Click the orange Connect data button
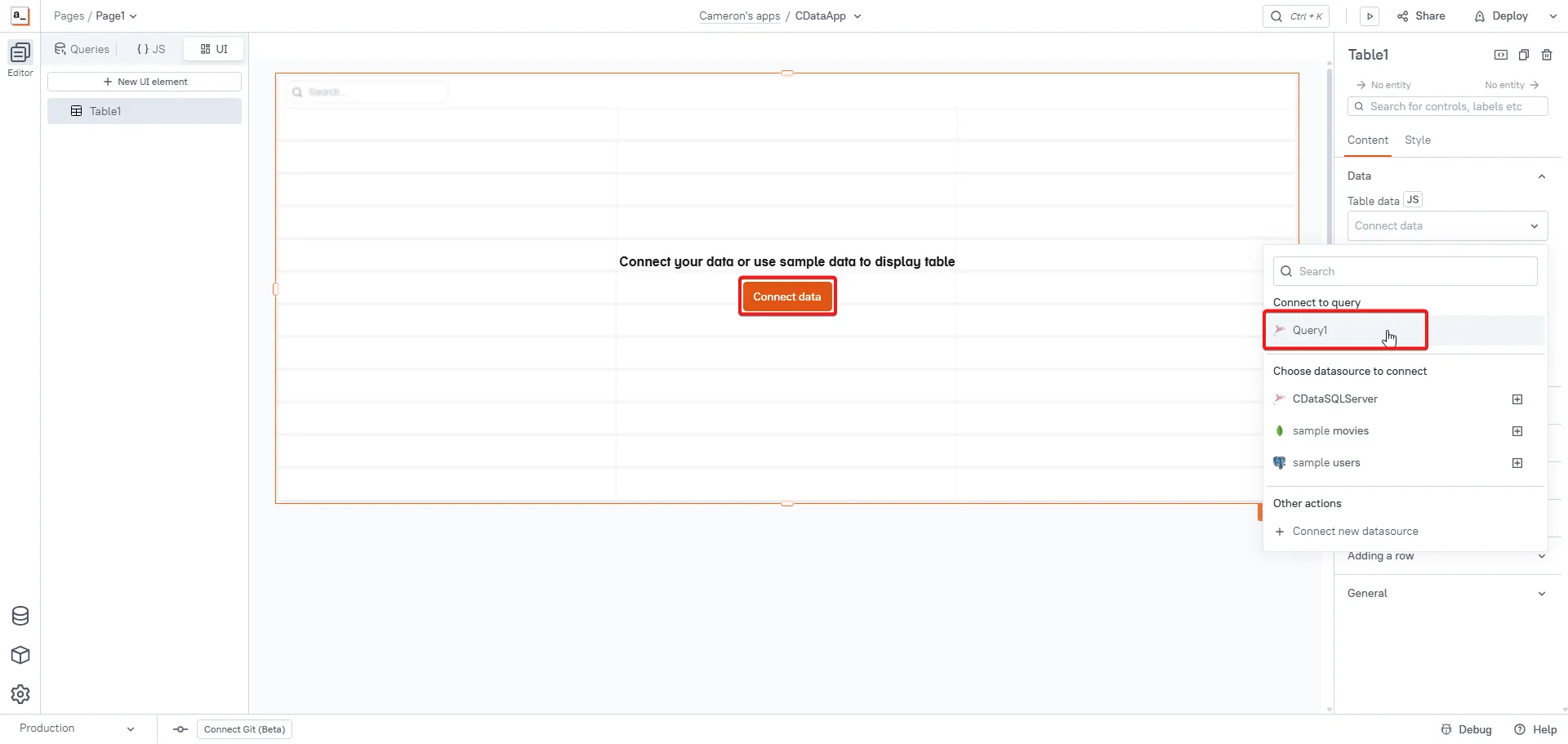 coord(786,296)
